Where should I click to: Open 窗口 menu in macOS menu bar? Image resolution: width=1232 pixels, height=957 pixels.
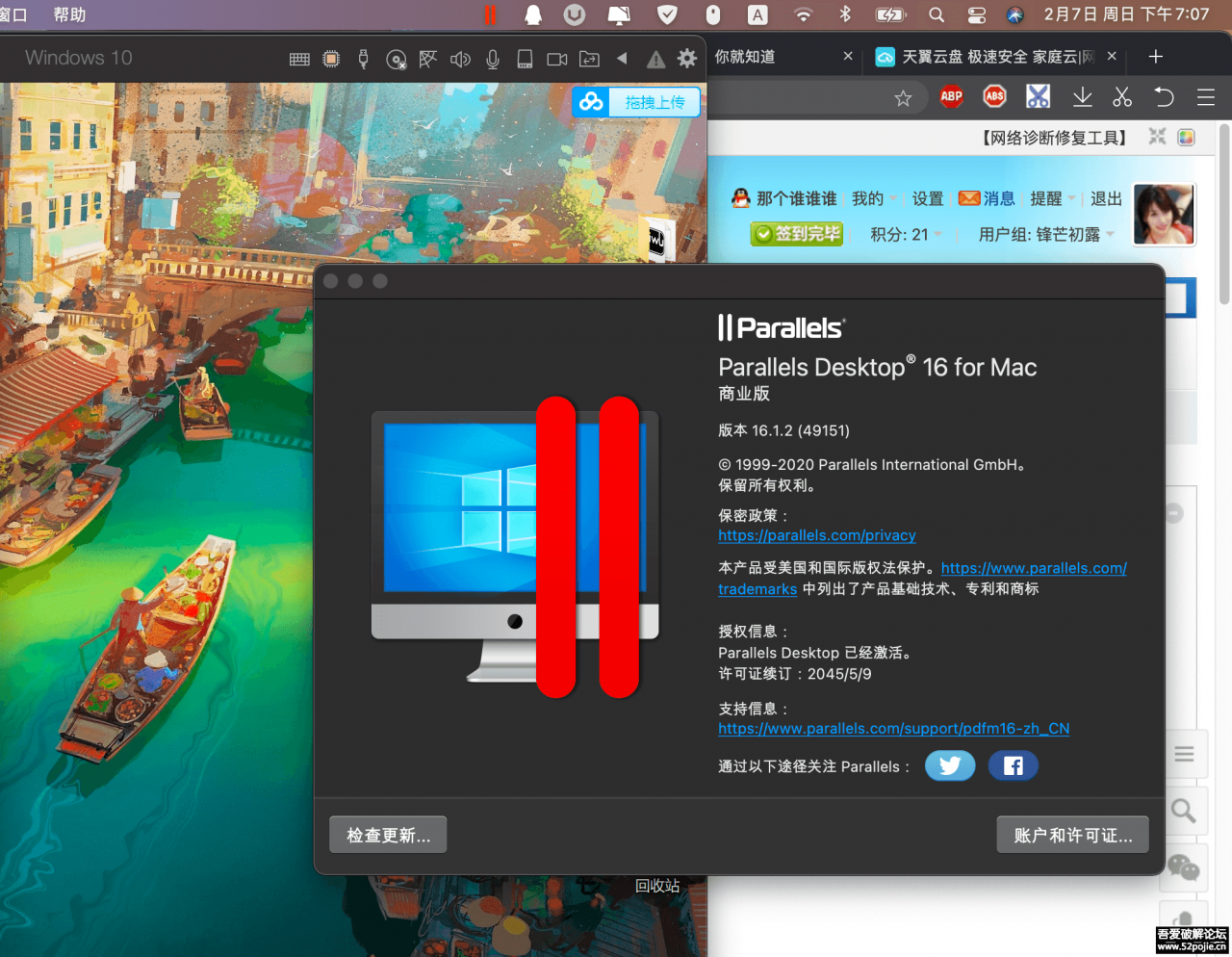click(13, 14)
